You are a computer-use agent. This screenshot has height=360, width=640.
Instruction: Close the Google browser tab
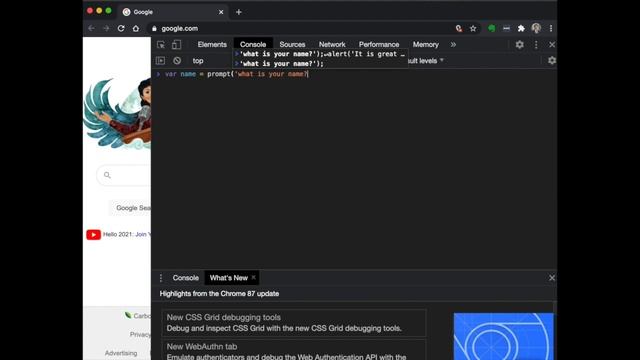tap(221, 12)
